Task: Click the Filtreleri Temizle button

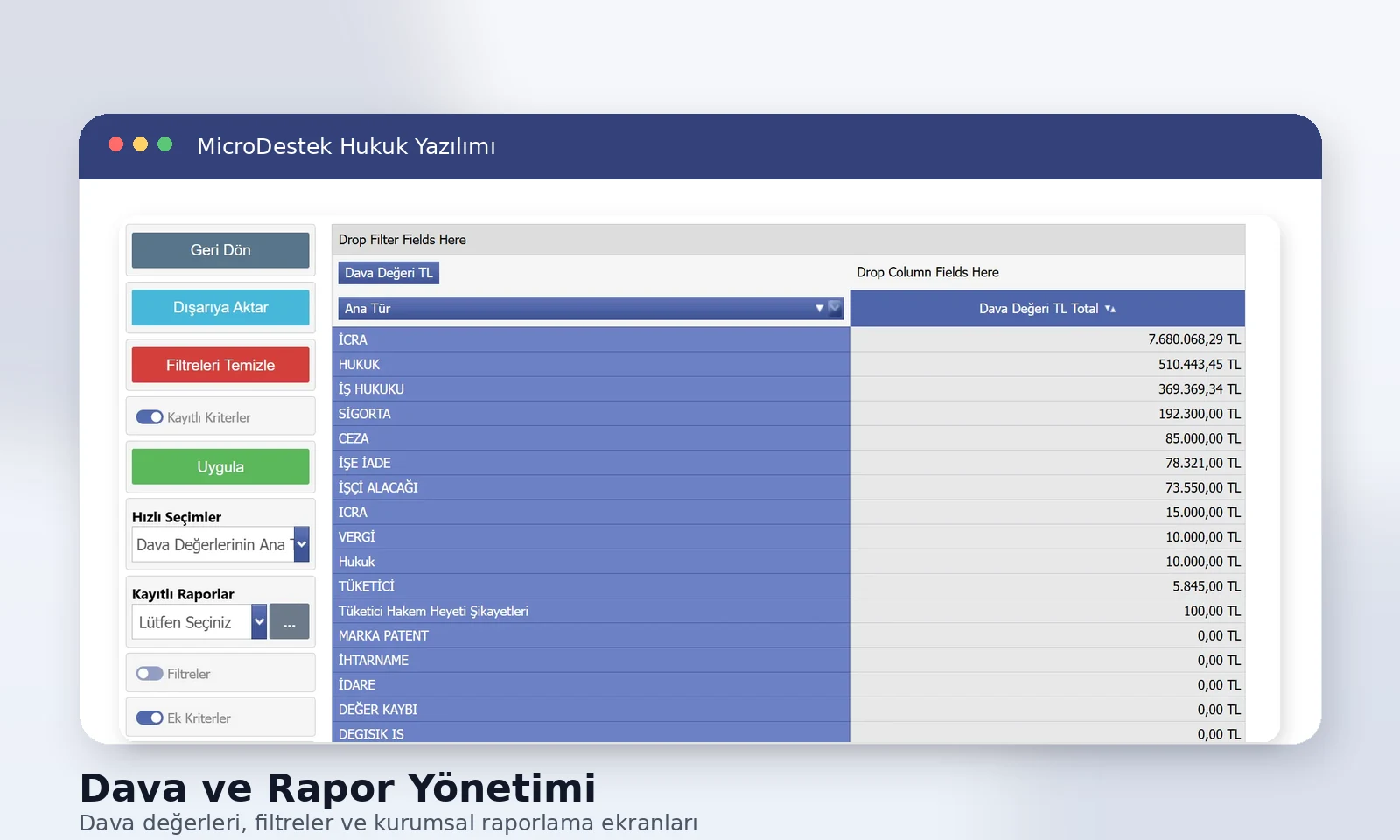Action: [220, 365]
